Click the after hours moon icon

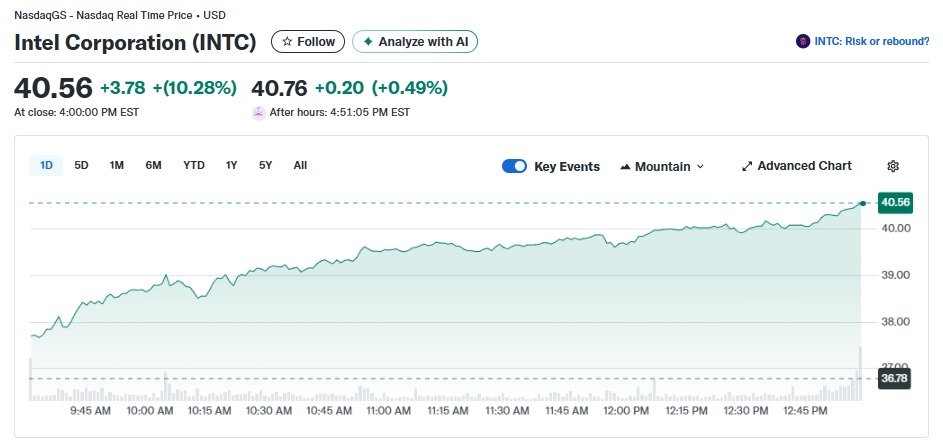point(259,112)
